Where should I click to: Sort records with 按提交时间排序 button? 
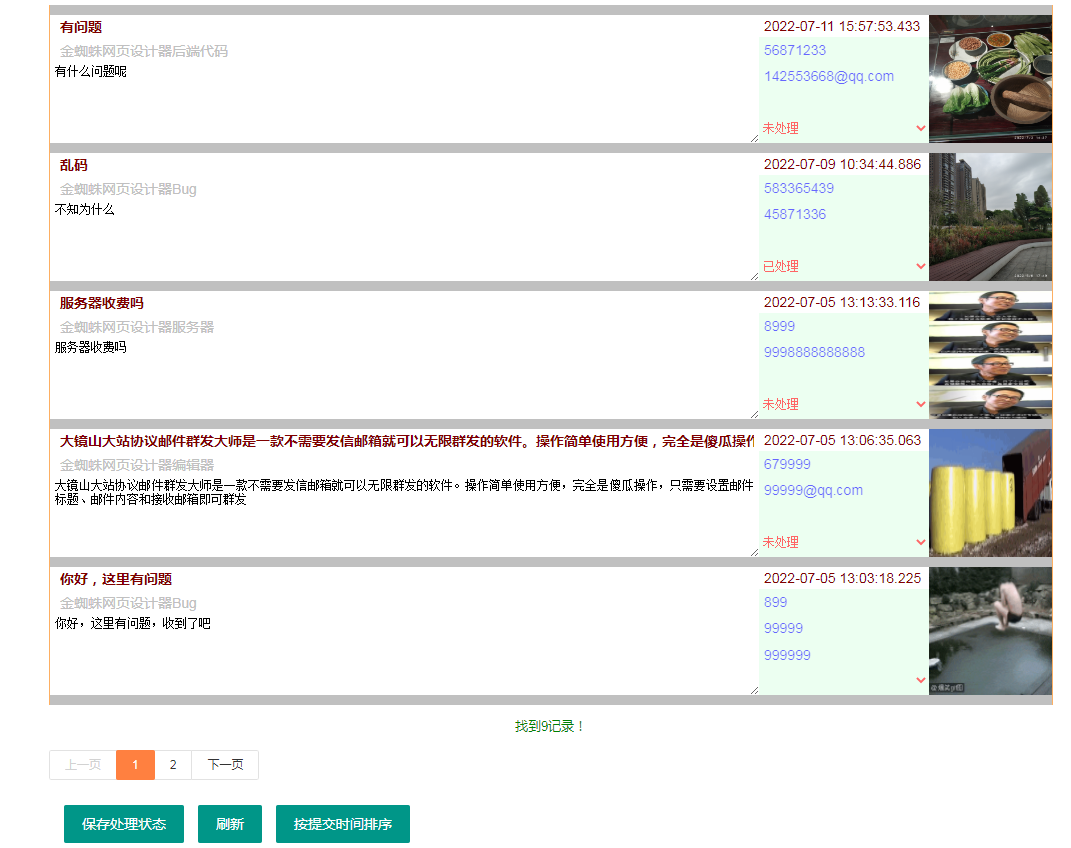click(343, 824)
